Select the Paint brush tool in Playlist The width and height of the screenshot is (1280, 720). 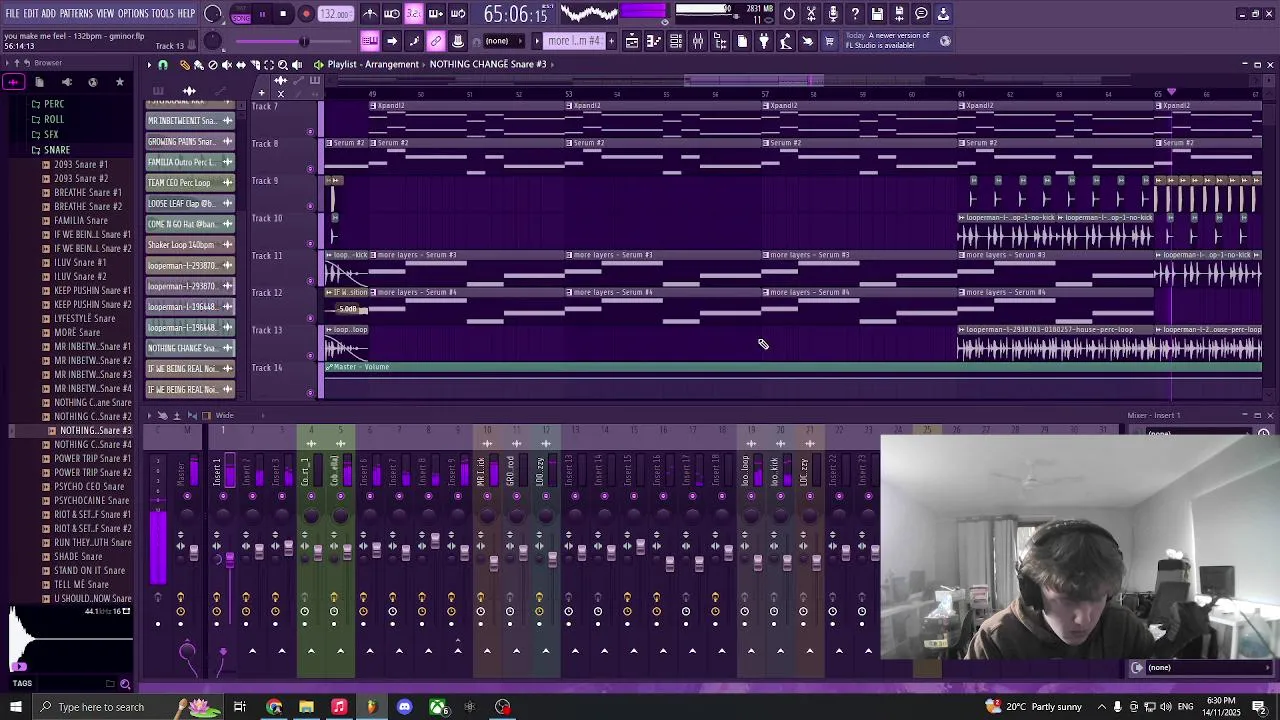pyautogui.click(x=198, y=65)
